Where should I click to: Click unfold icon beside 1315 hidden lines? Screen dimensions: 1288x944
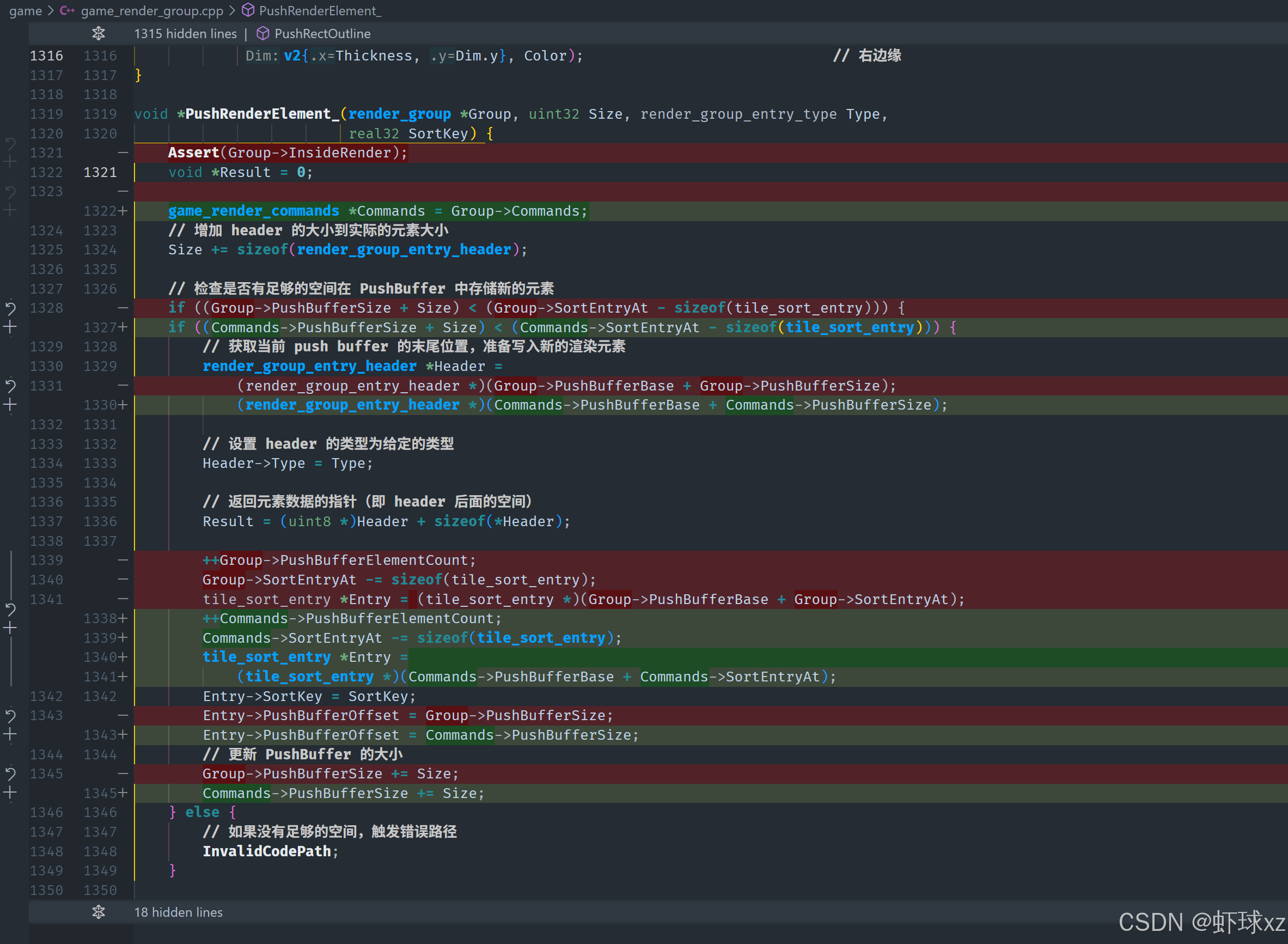[98, 34]
